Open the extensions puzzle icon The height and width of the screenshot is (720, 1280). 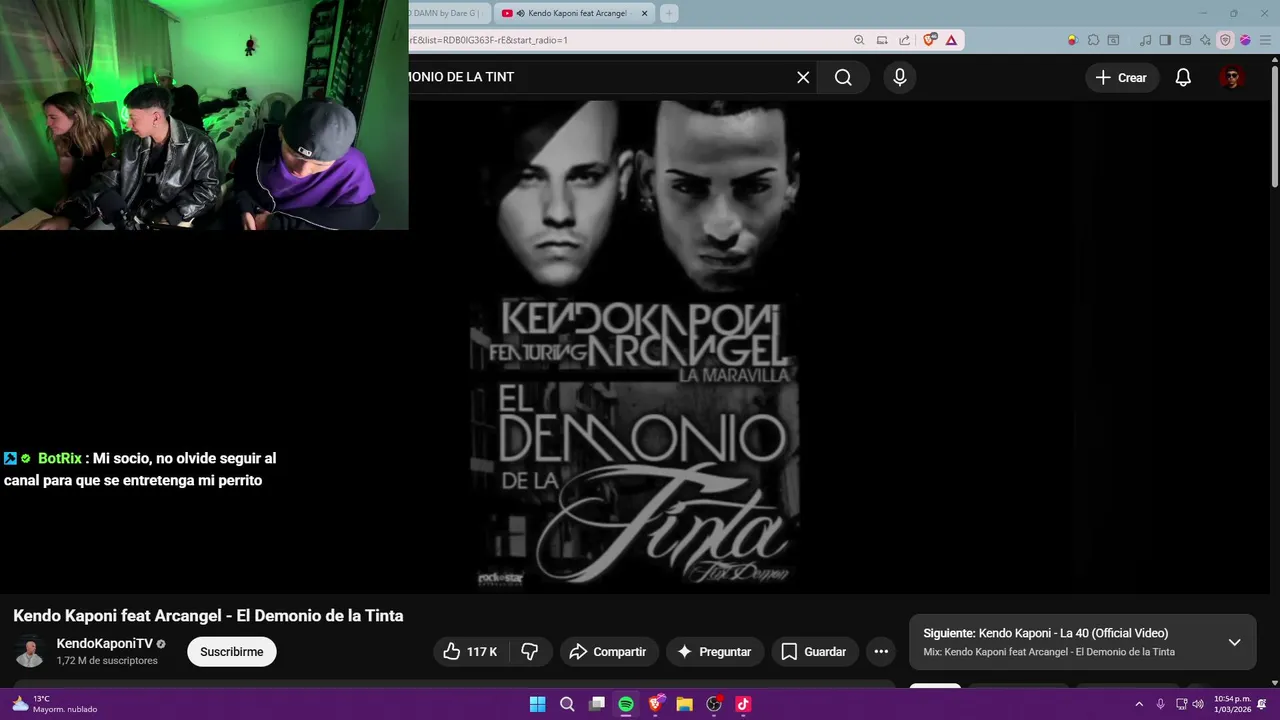coord(1093,40)
